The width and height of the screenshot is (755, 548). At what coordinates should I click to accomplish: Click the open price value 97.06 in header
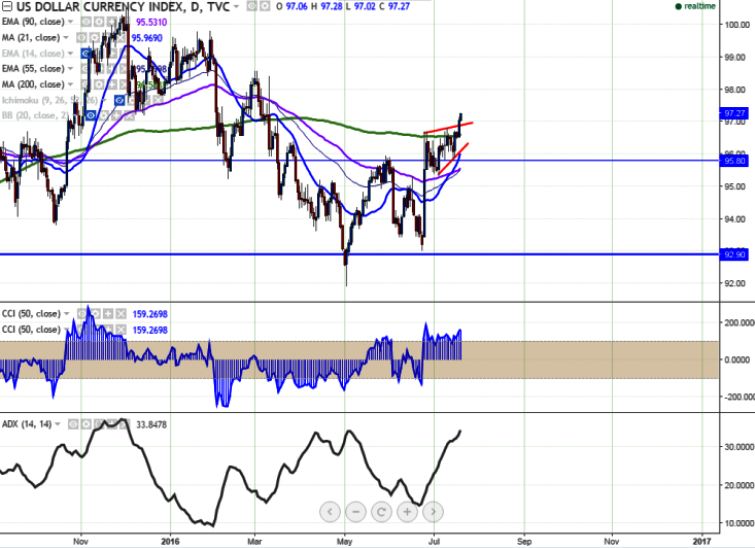297,7
